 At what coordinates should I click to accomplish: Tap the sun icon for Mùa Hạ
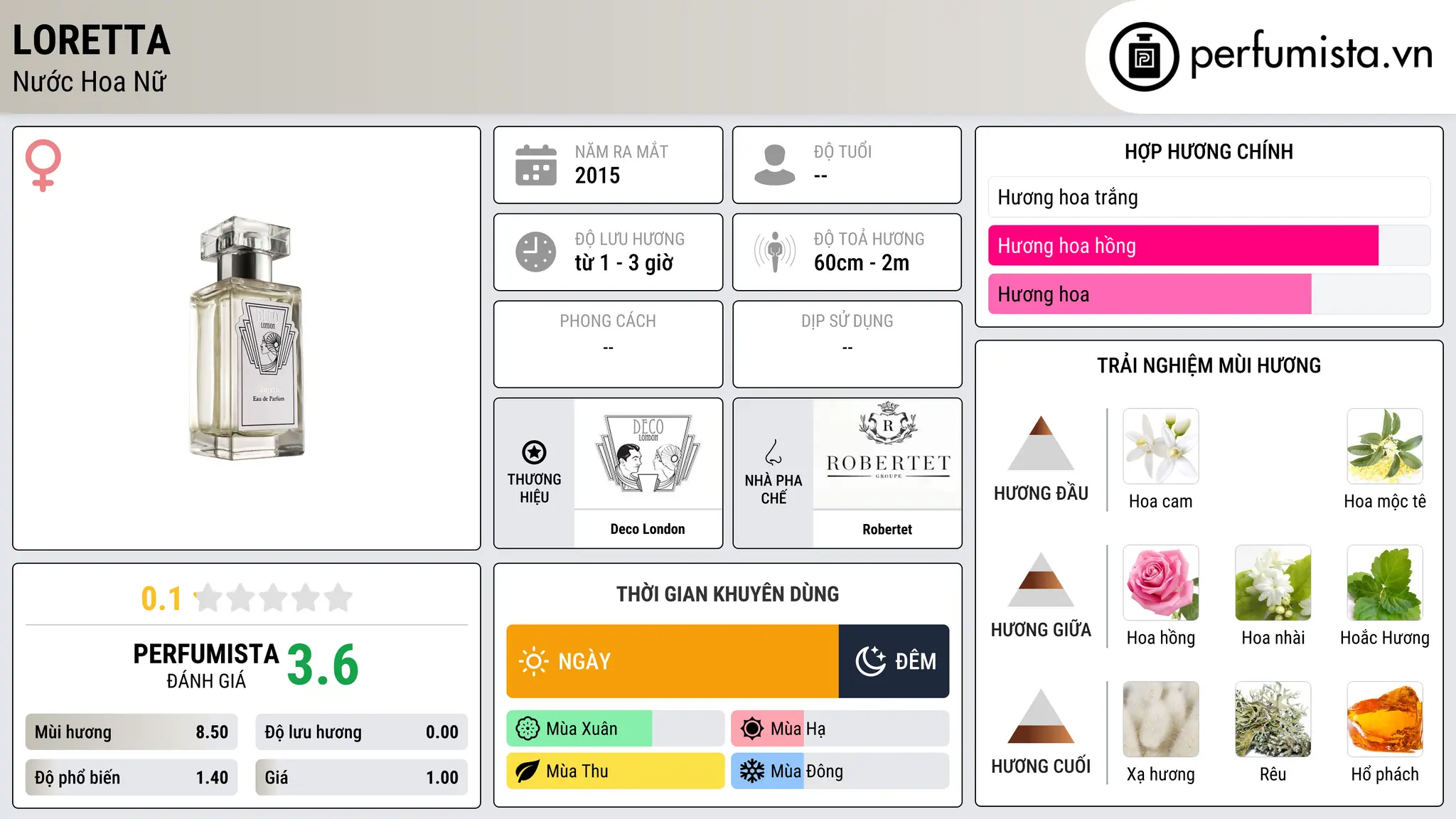(x=752, y=729)
